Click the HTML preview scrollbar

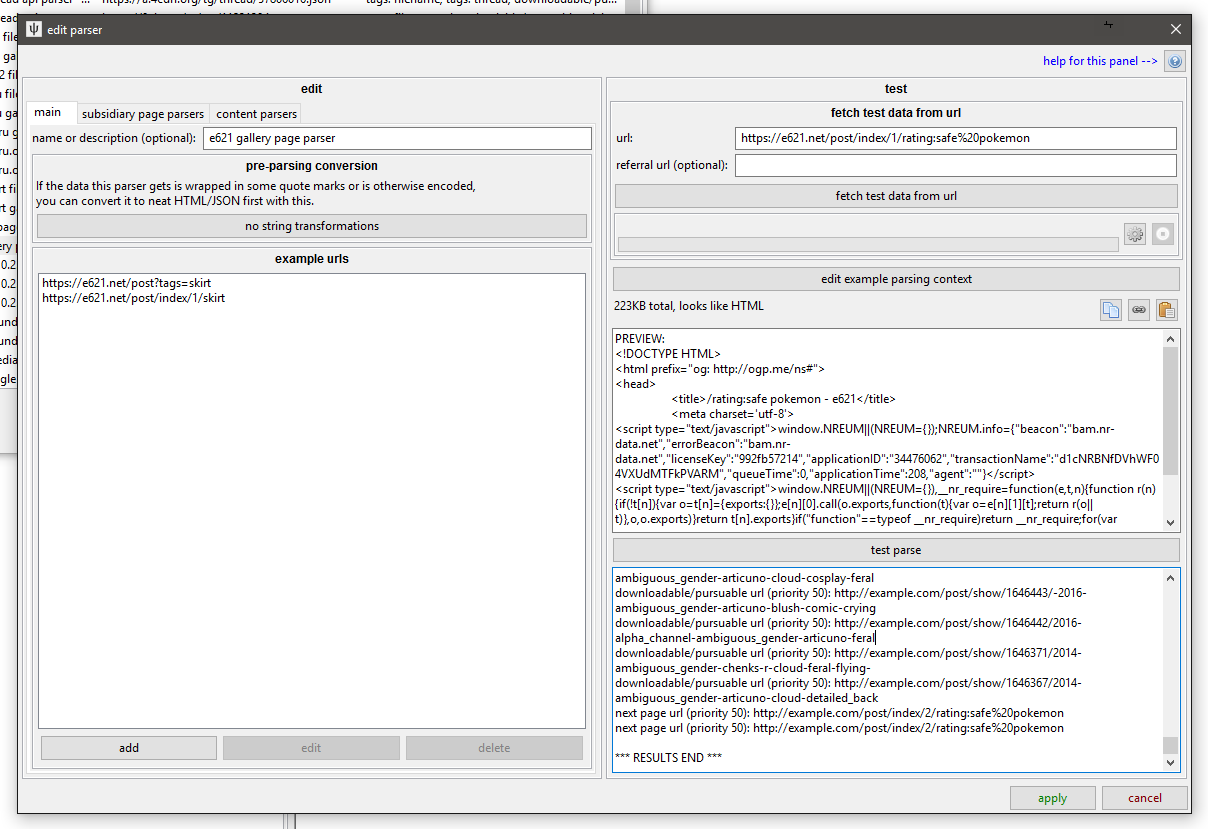pyautogui.click(x=1170, y=430)
